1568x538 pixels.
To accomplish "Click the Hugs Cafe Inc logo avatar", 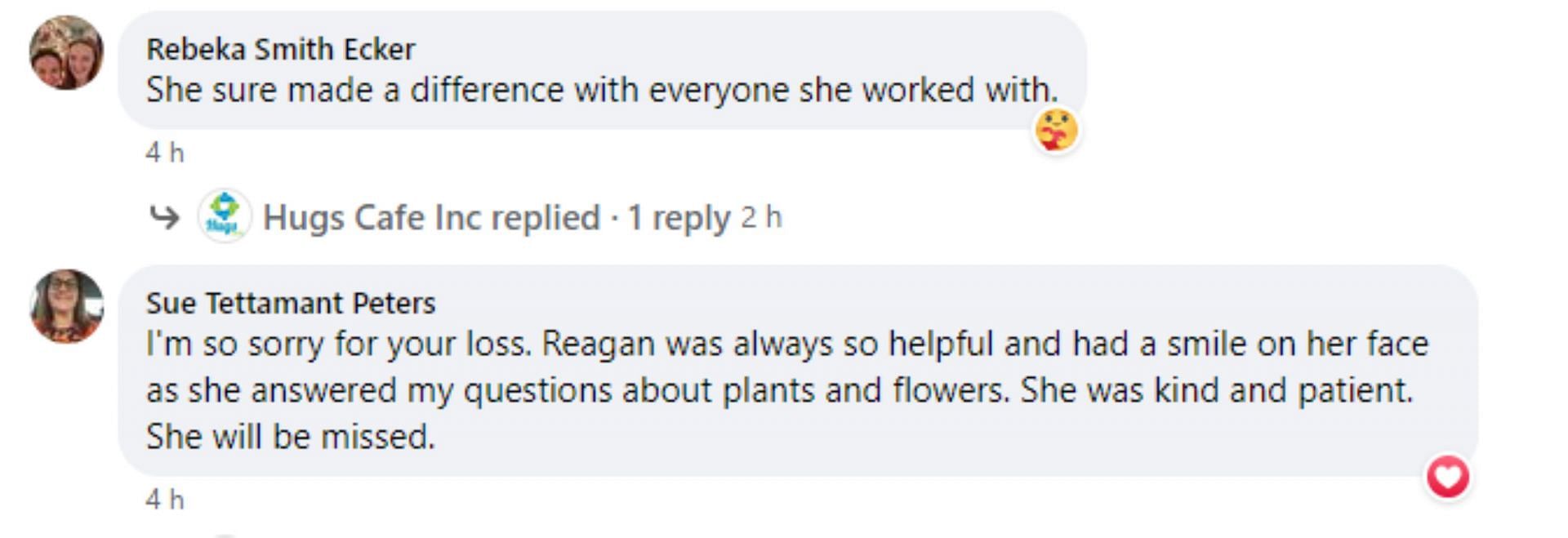I will click(x=224, y=216).
